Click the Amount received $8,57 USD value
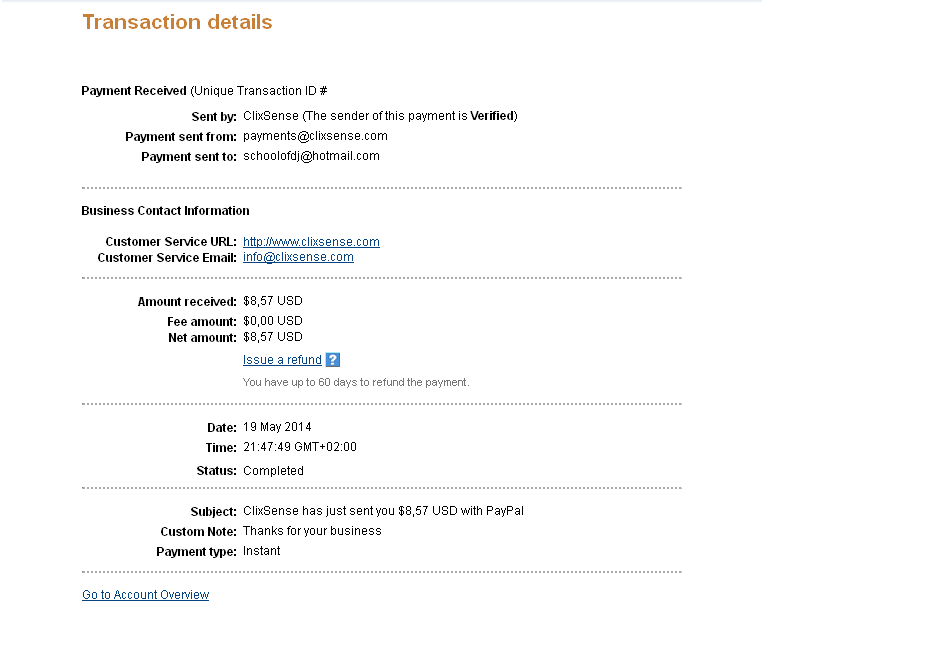 [x=272, y=301]
